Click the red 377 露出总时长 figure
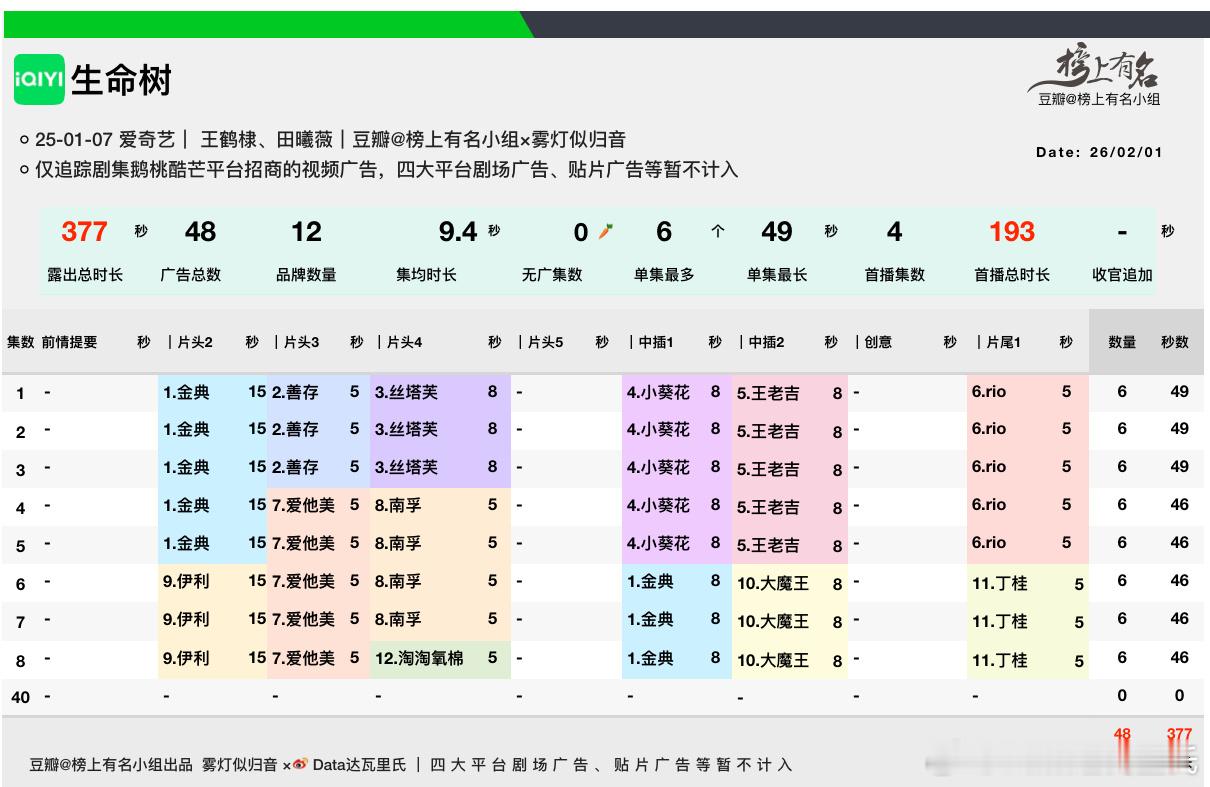Image resolution: width=1210 pixels, height=787 pixels. click(x=84, y=232)
